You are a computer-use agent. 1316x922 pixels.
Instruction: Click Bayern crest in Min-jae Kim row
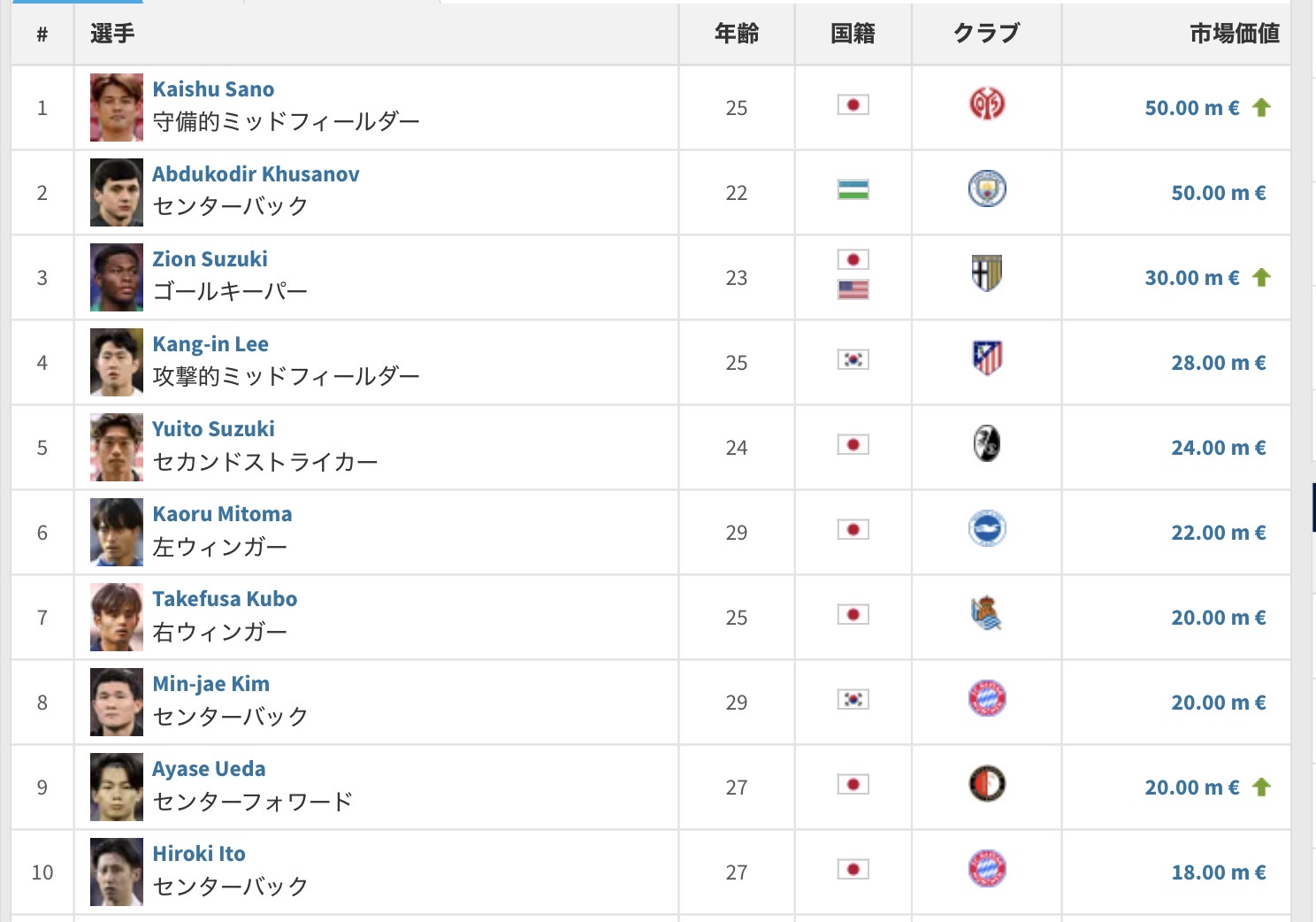987,699
